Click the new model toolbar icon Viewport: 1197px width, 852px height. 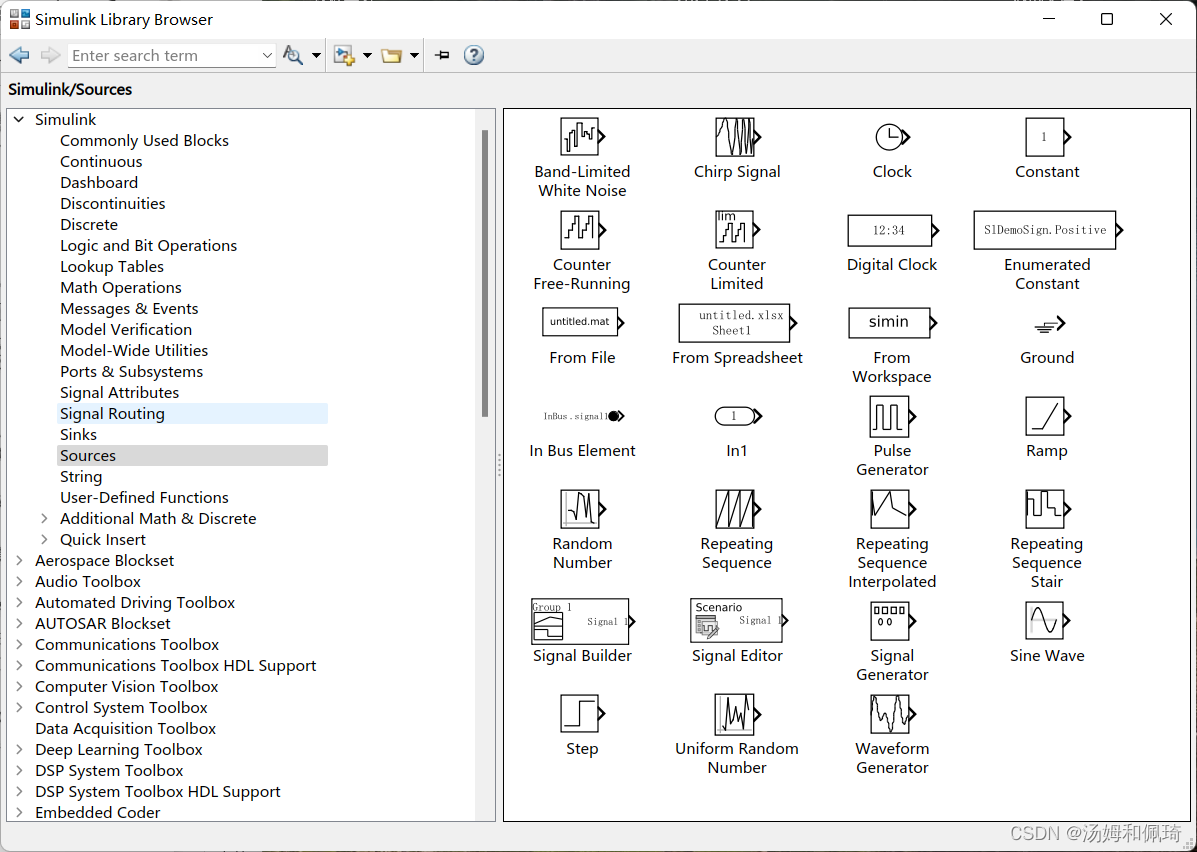[344, 55]
